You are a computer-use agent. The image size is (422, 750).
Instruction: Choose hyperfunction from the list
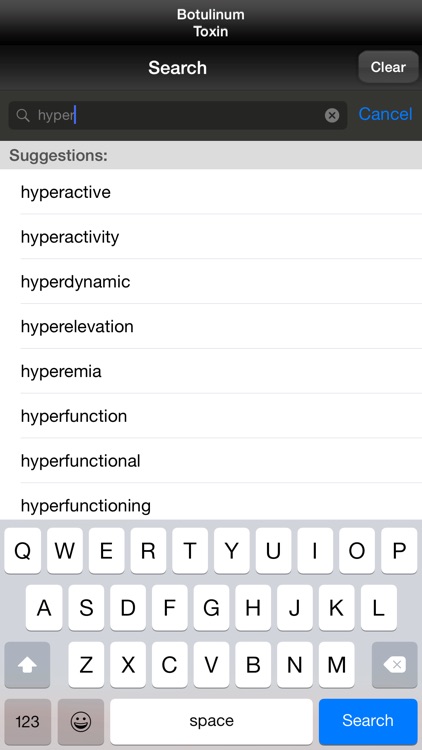(x=211, y=416)
